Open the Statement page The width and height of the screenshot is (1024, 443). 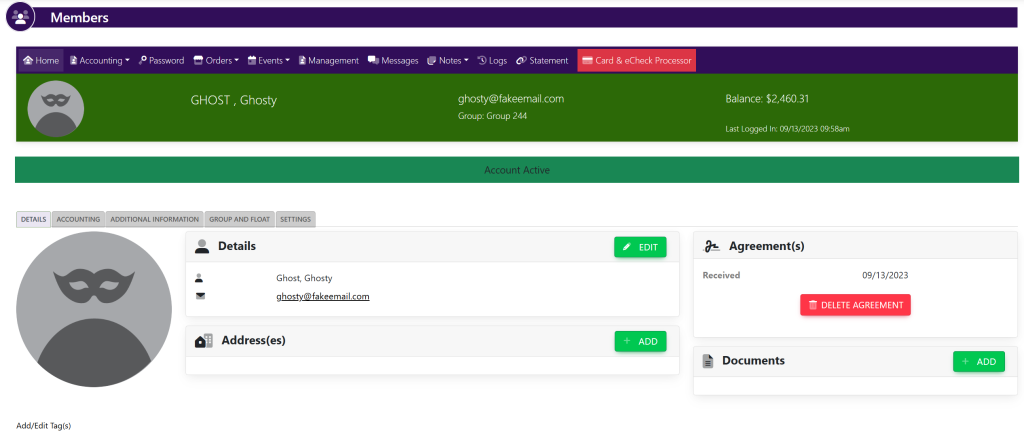[542, 60]
